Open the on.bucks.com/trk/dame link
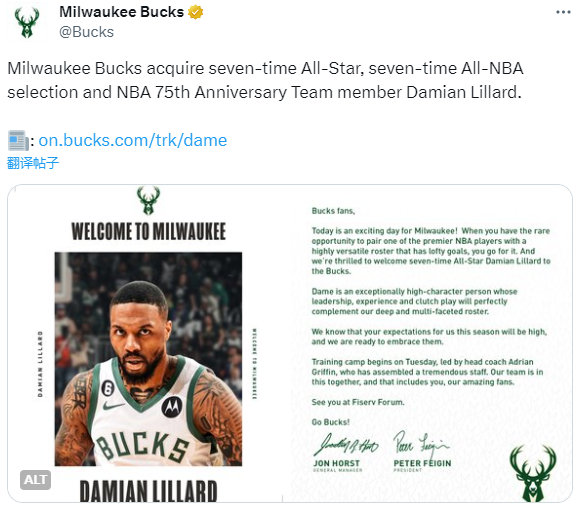This screenshot has width=578, height=506. click(133, 140)
